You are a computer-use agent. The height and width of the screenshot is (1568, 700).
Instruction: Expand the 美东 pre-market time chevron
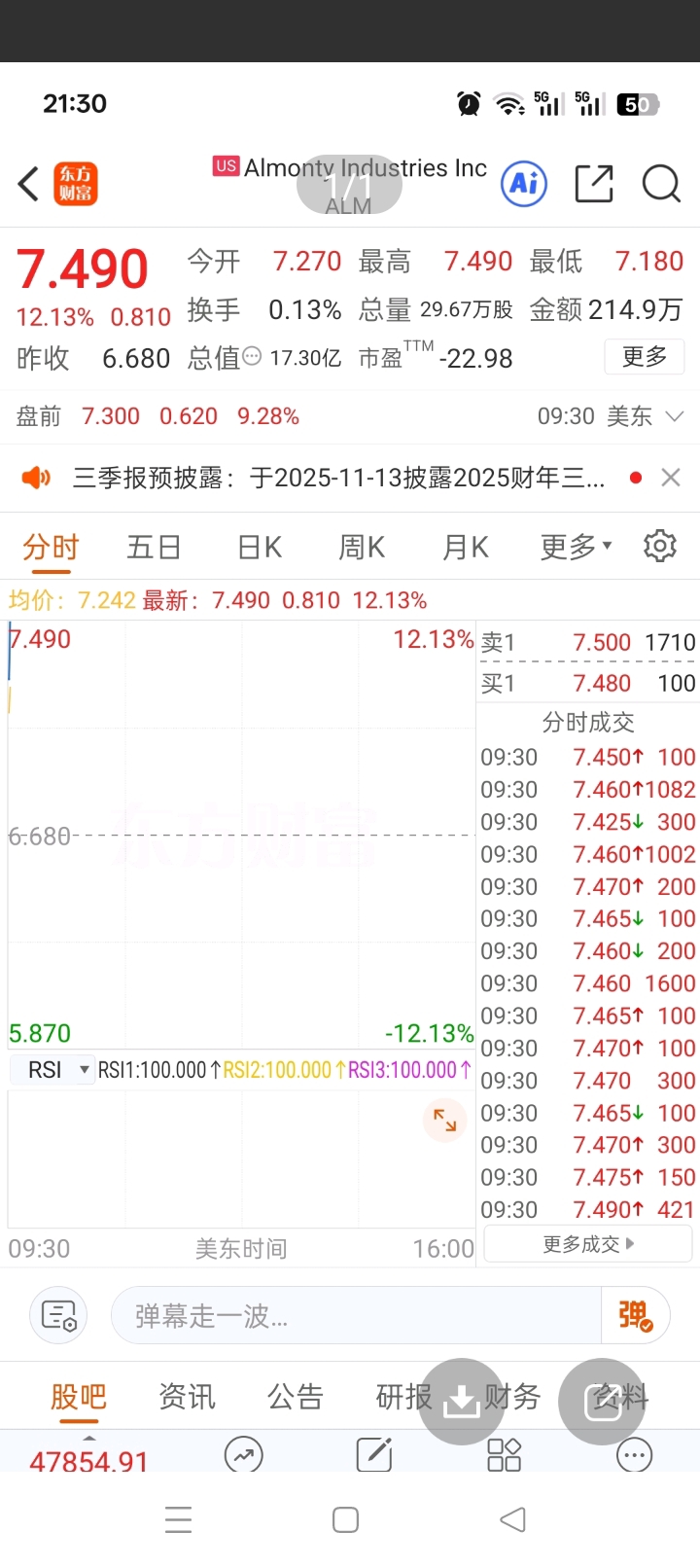(674, 416)
